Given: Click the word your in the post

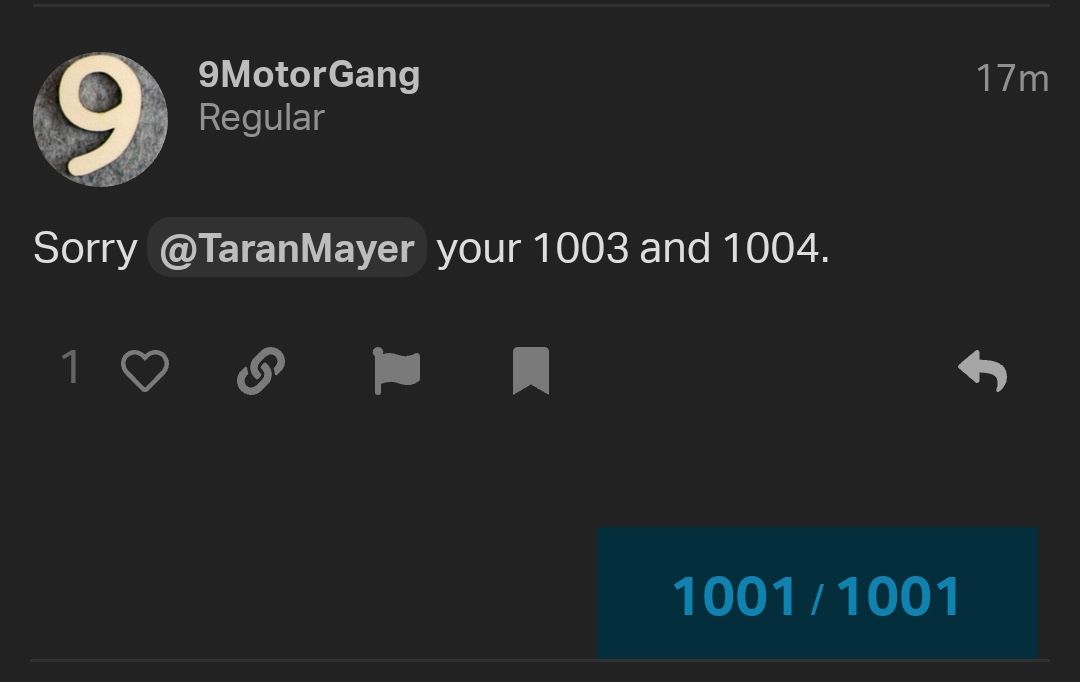Looking at the screenshot, I should pyautogui.click(x=479, y=249).
